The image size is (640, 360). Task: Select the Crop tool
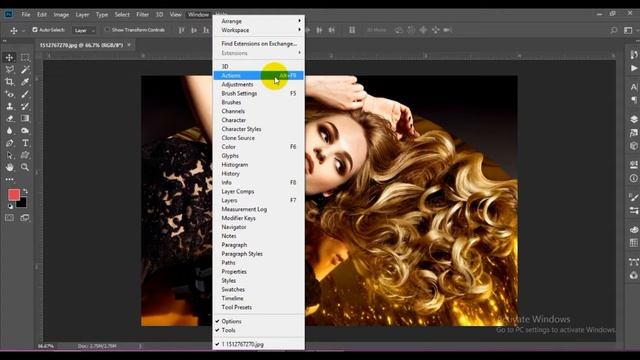tap(9, 82)
